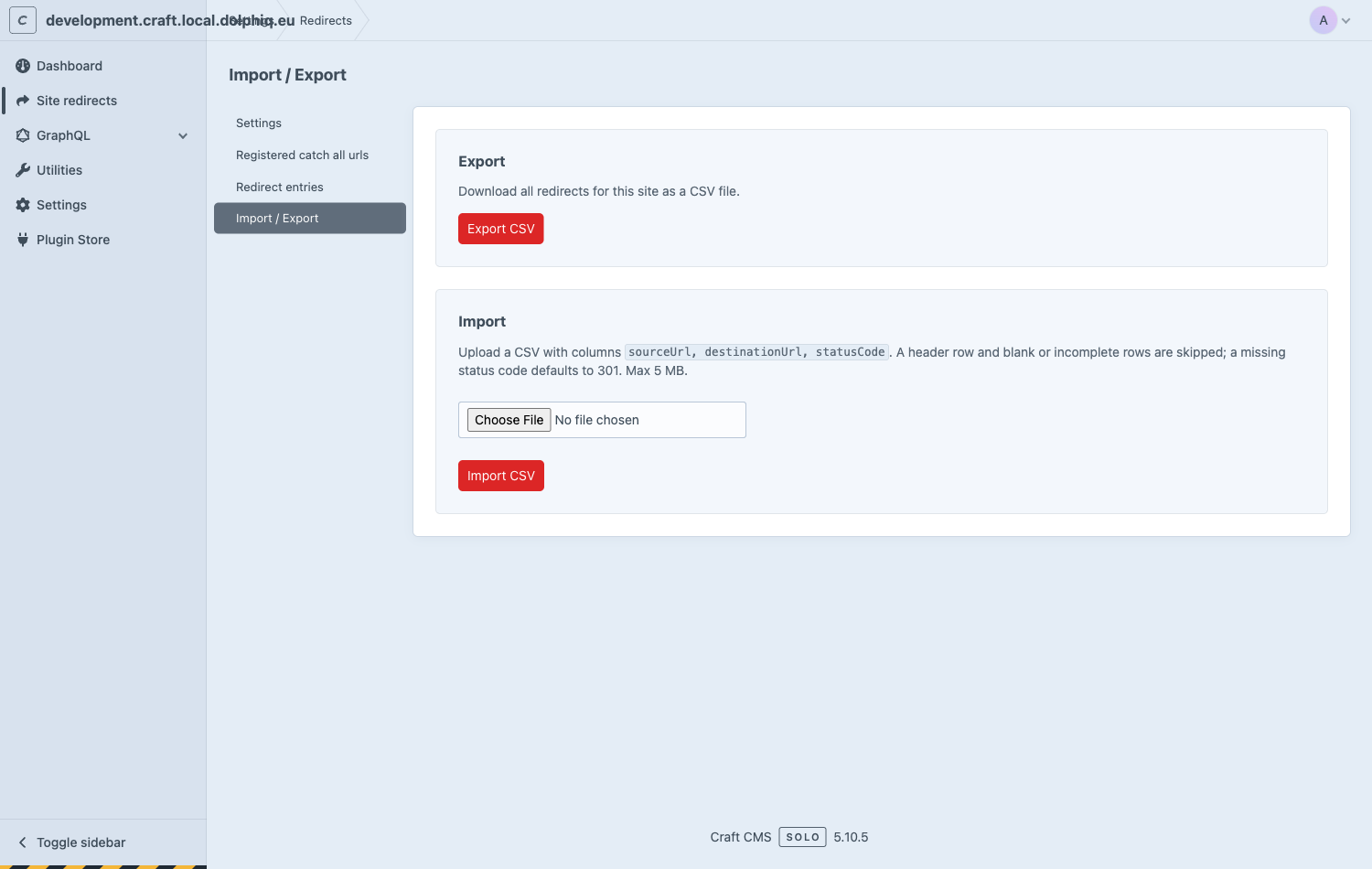Screen dimensions: 1372x869
Task: Click the version number 5.10.5
Action: pos(852,837)
